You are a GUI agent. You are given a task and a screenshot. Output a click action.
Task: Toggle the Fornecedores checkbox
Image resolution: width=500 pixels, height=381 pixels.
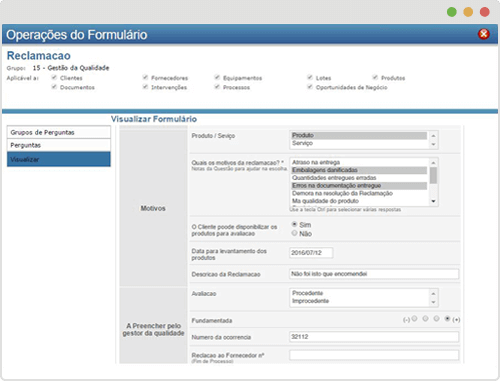pyautogui.click(x=145, y=77)
